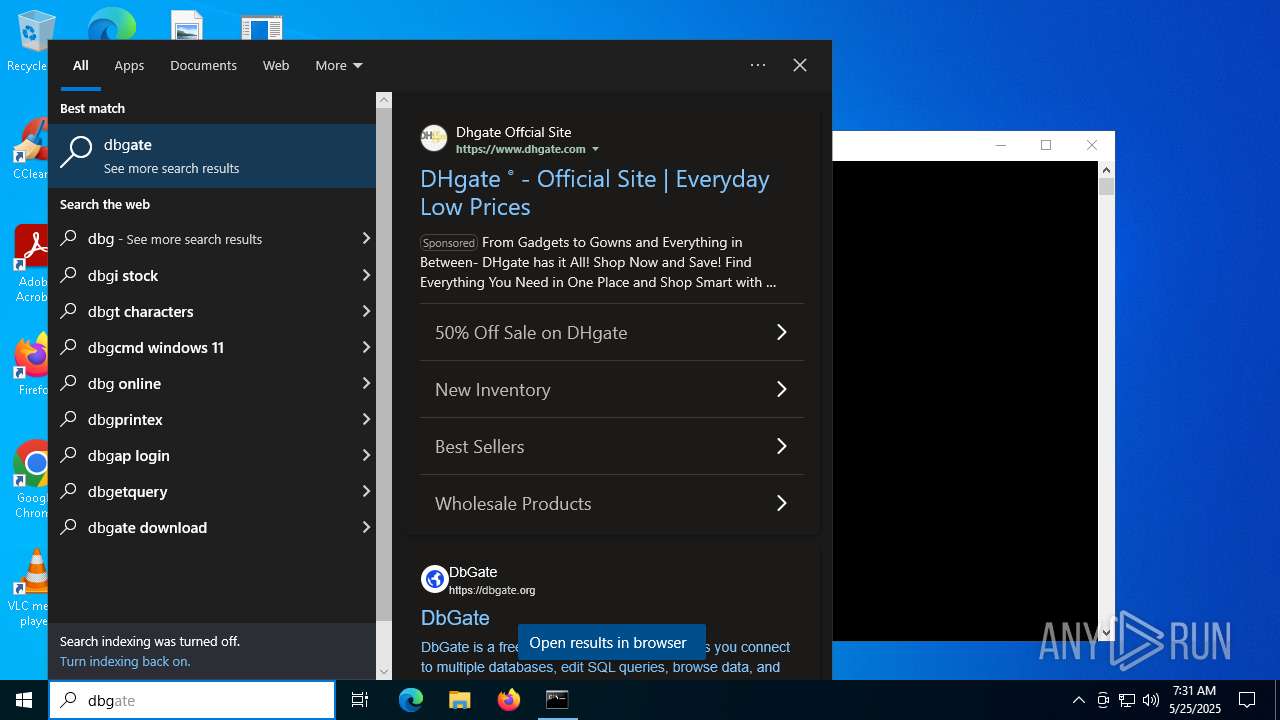
Task: Launch Firefox from the taskbar
Action: (509, 700)
